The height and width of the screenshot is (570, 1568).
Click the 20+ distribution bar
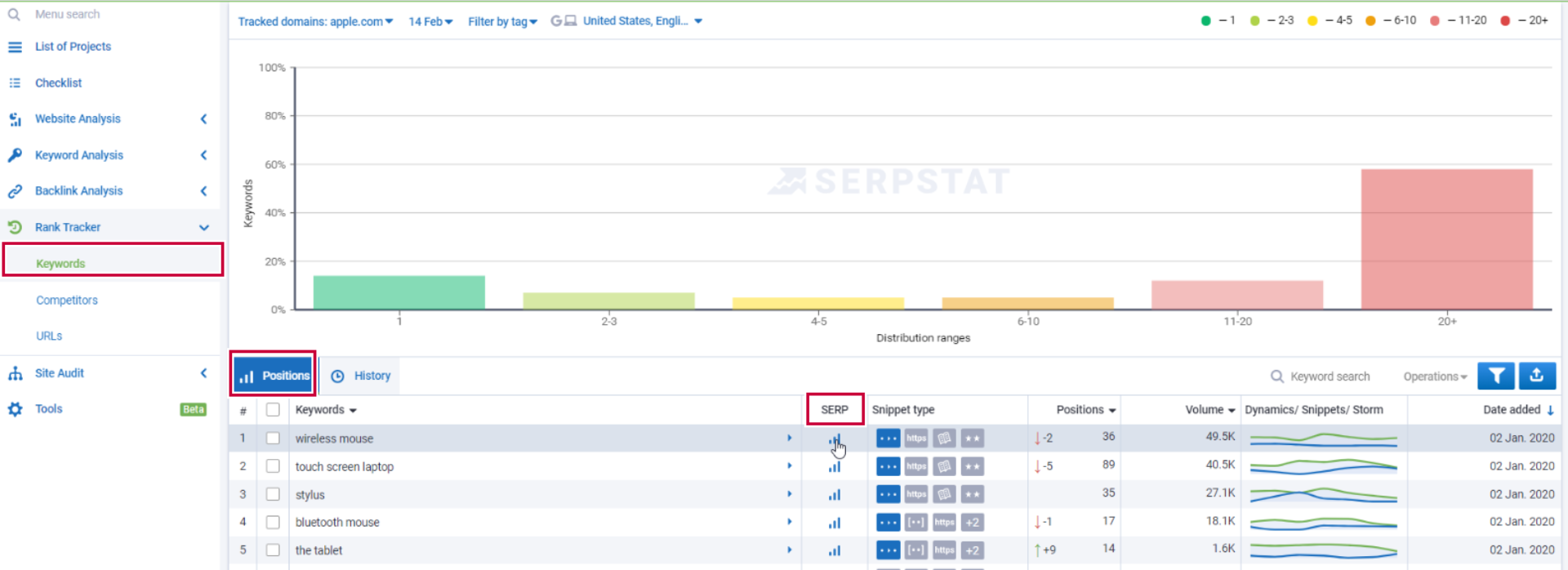pos(1446,239)
